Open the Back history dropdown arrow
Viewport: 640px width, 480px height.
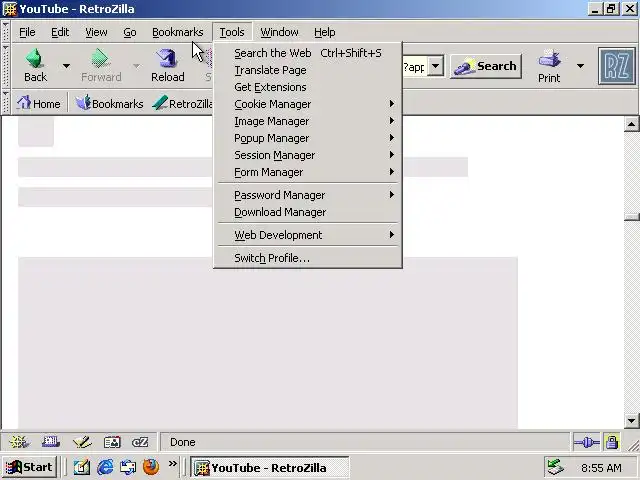pos(66,66)
